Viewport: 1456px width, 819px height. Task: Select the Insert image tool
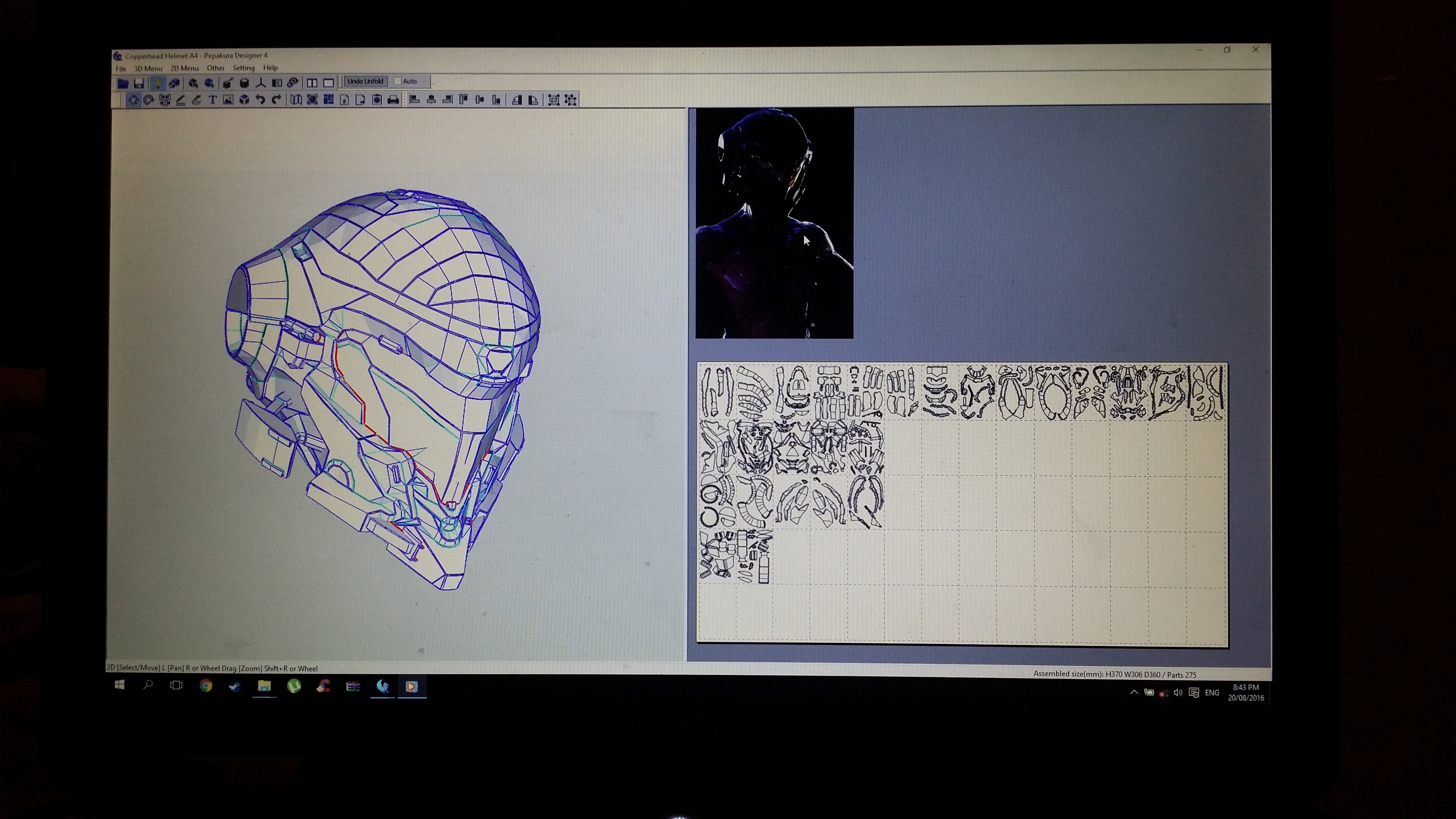click(228, 100)
